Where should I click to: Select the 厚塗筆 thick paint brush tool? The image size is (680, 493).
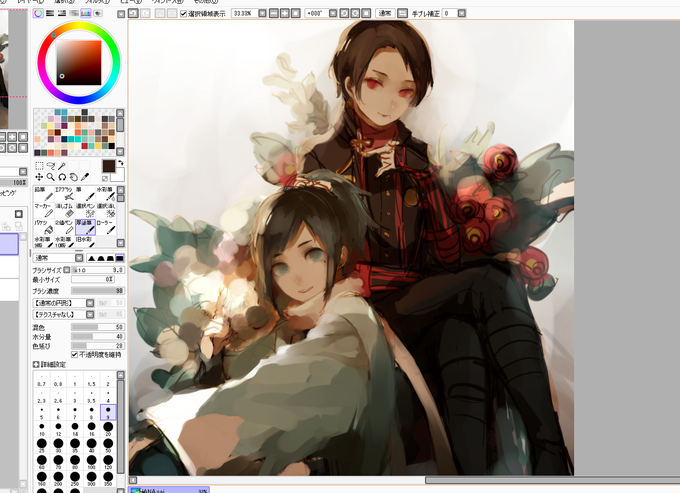85,227
